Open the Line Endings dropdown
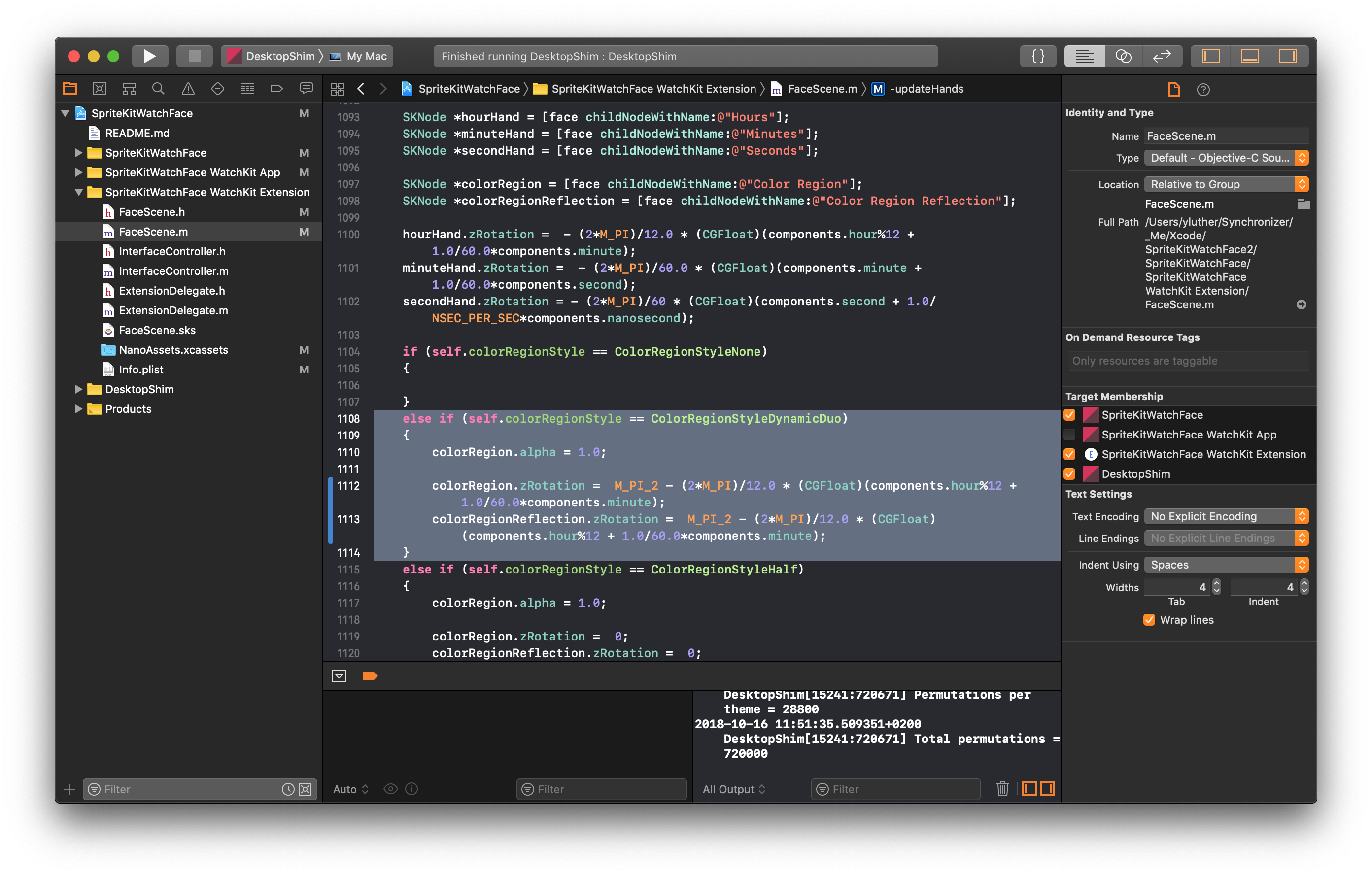Image resolution: width=1372 pixels, height=876 pixels. 1226,538
